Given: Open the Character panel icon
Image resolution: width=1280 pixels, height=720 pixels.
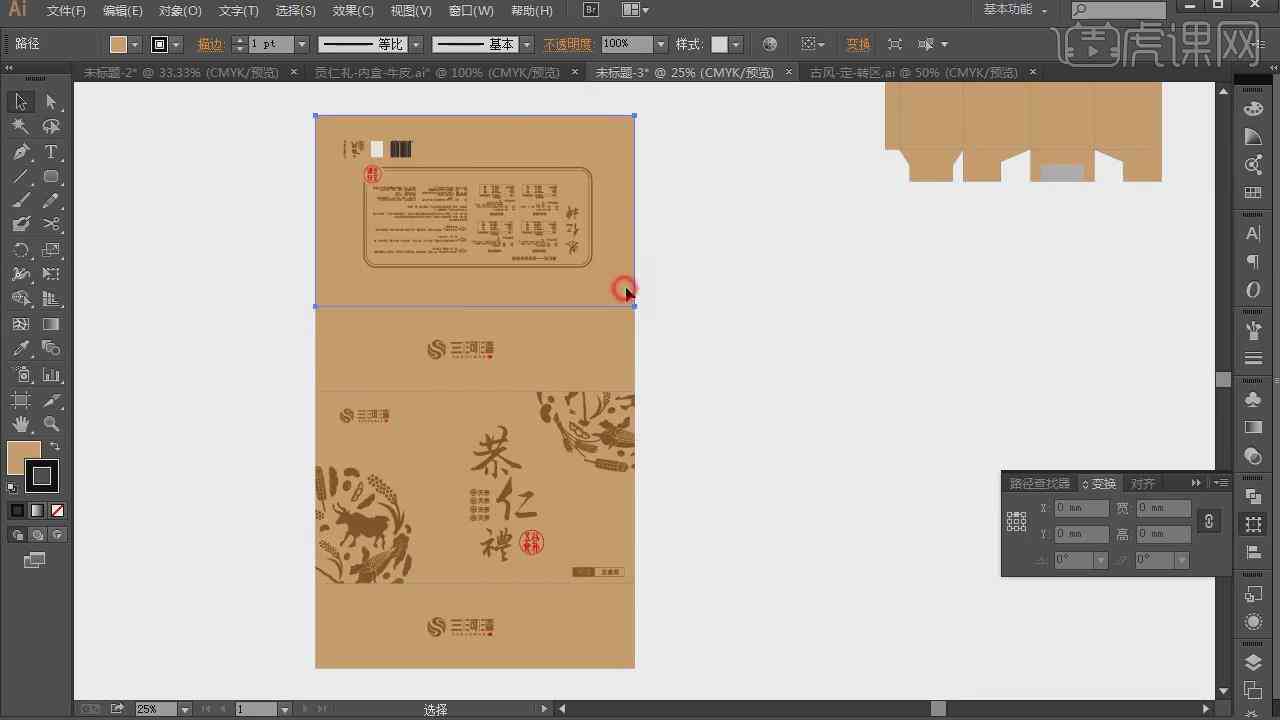Looking at the screenshot, I should coord(1253,234).
